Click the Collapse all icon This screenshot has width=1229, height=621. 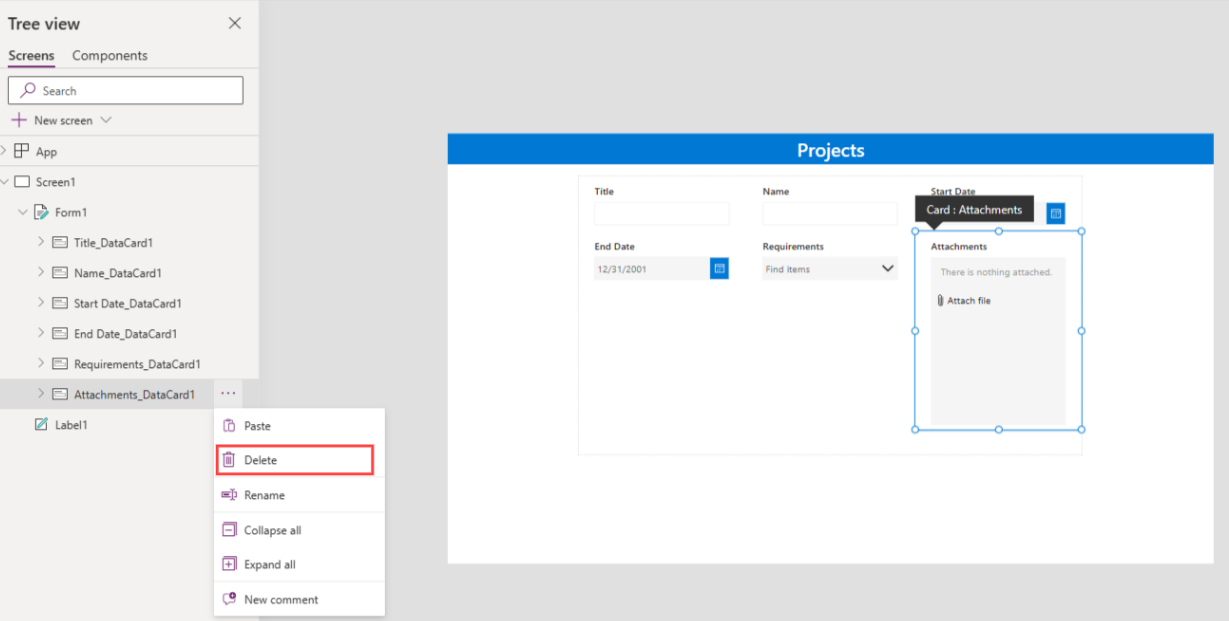[x=231, y=529]
